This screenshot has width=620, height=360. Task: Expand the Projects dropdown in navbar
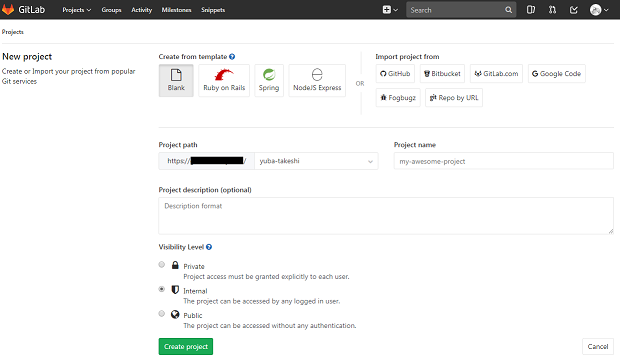(76, 10)
